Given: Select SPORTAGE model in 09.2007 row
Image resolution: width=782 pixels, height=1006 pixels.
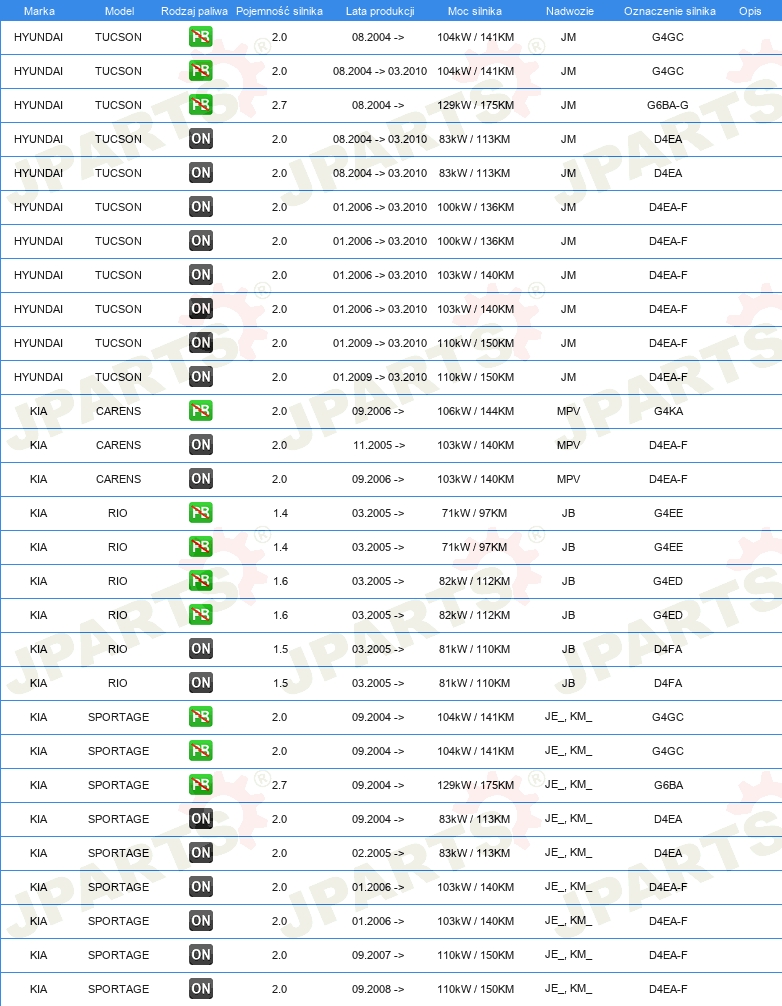Looking at the screenshot, I should pyautogui.click(x=119, y=955).
